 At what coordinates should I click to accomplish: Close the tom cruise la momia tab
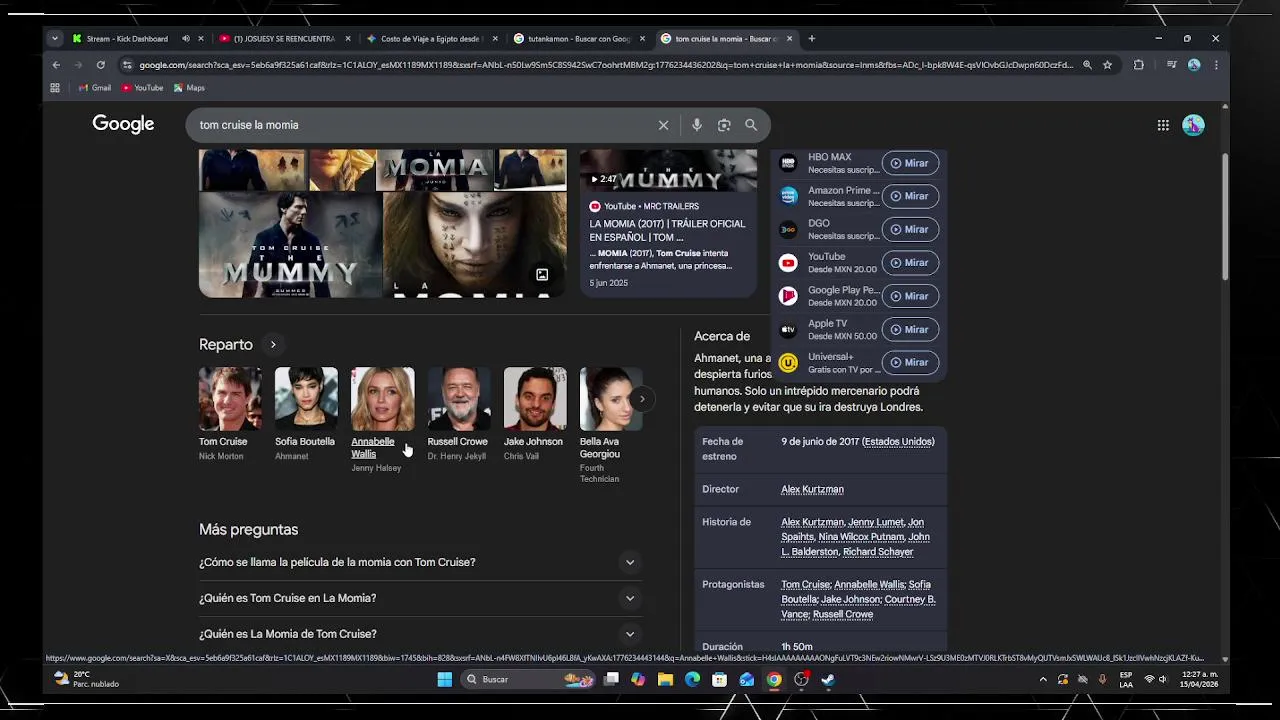pos(789,39)
